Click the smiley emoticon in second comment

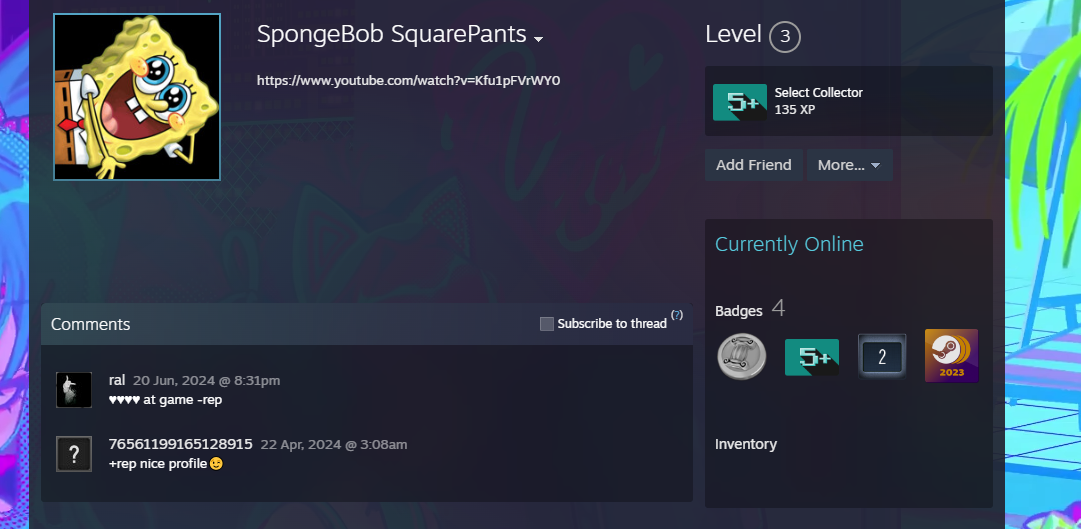click(216, 464)
